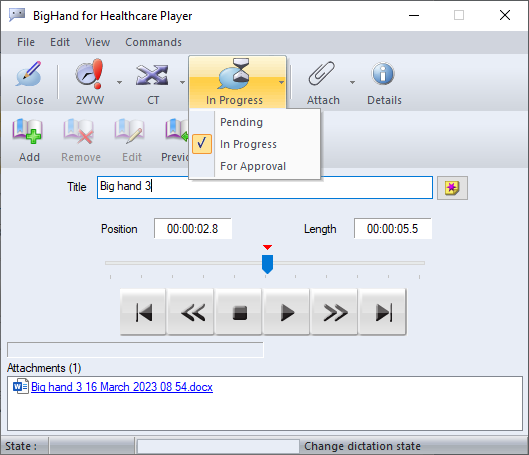Start playback with the Play button
The width and height of the screenshot is (529, 455).
286,312
